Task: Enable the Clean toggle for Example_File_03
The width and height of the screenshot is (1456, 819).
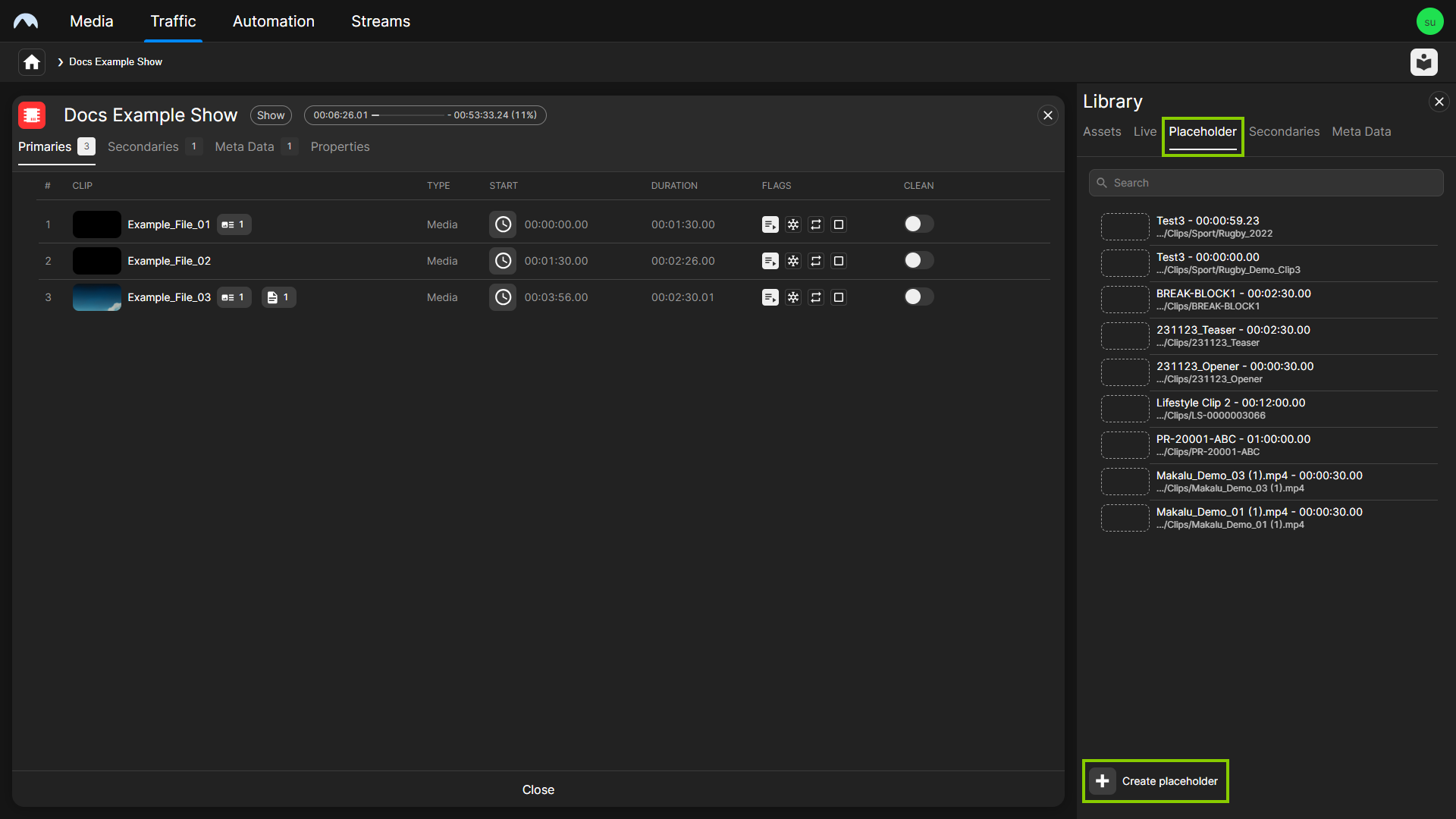Action: [918, 297]
